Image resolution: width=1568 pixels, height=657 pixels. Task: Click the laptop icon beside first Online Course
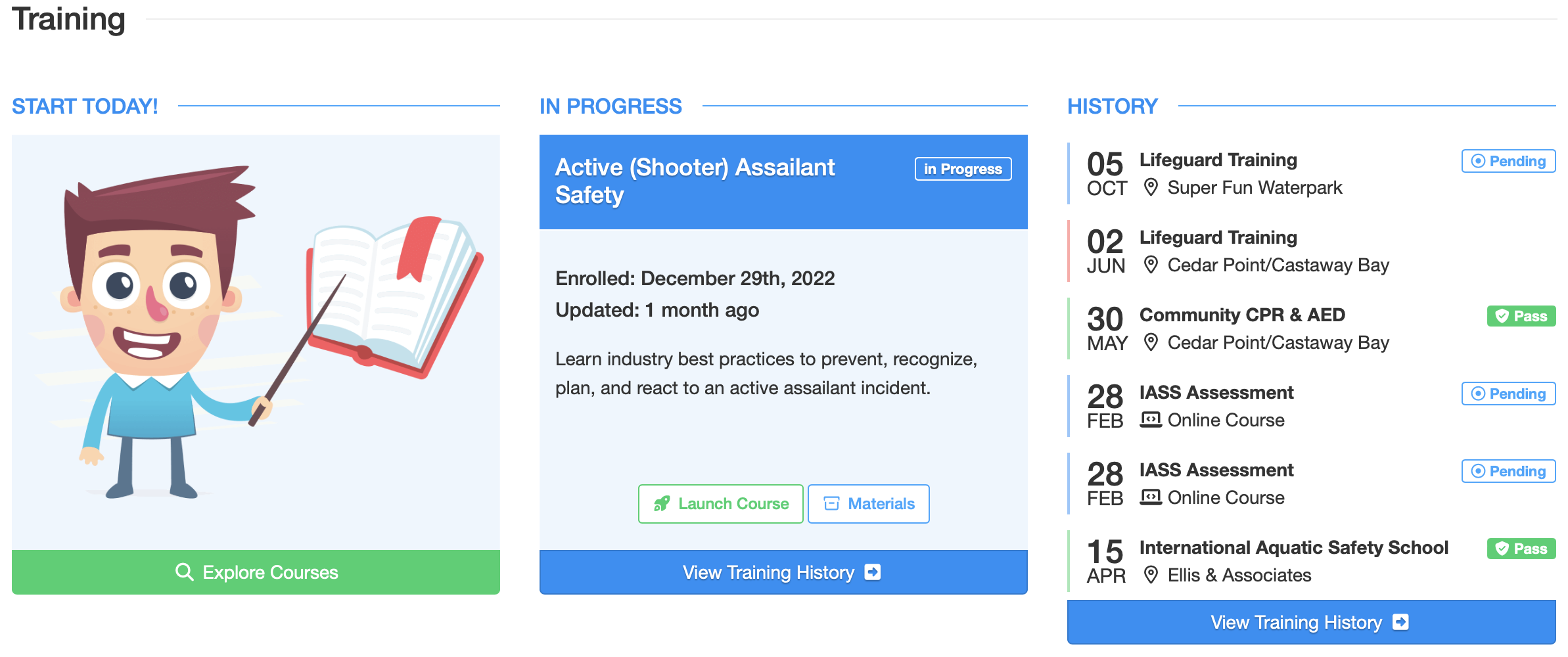[1151, 420]
